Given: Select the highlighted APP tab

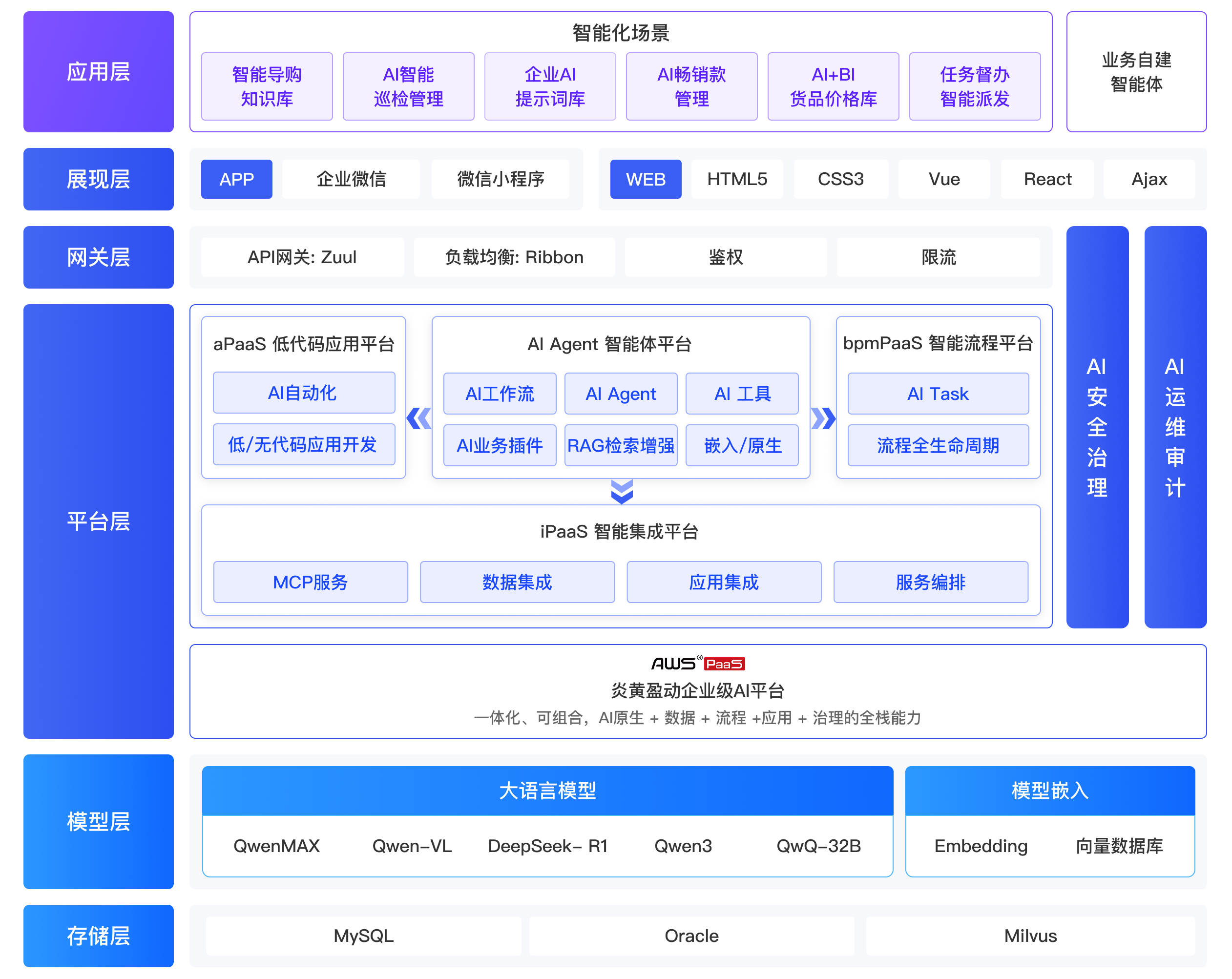Looking at the screenshot, I should tap(236, 179).
